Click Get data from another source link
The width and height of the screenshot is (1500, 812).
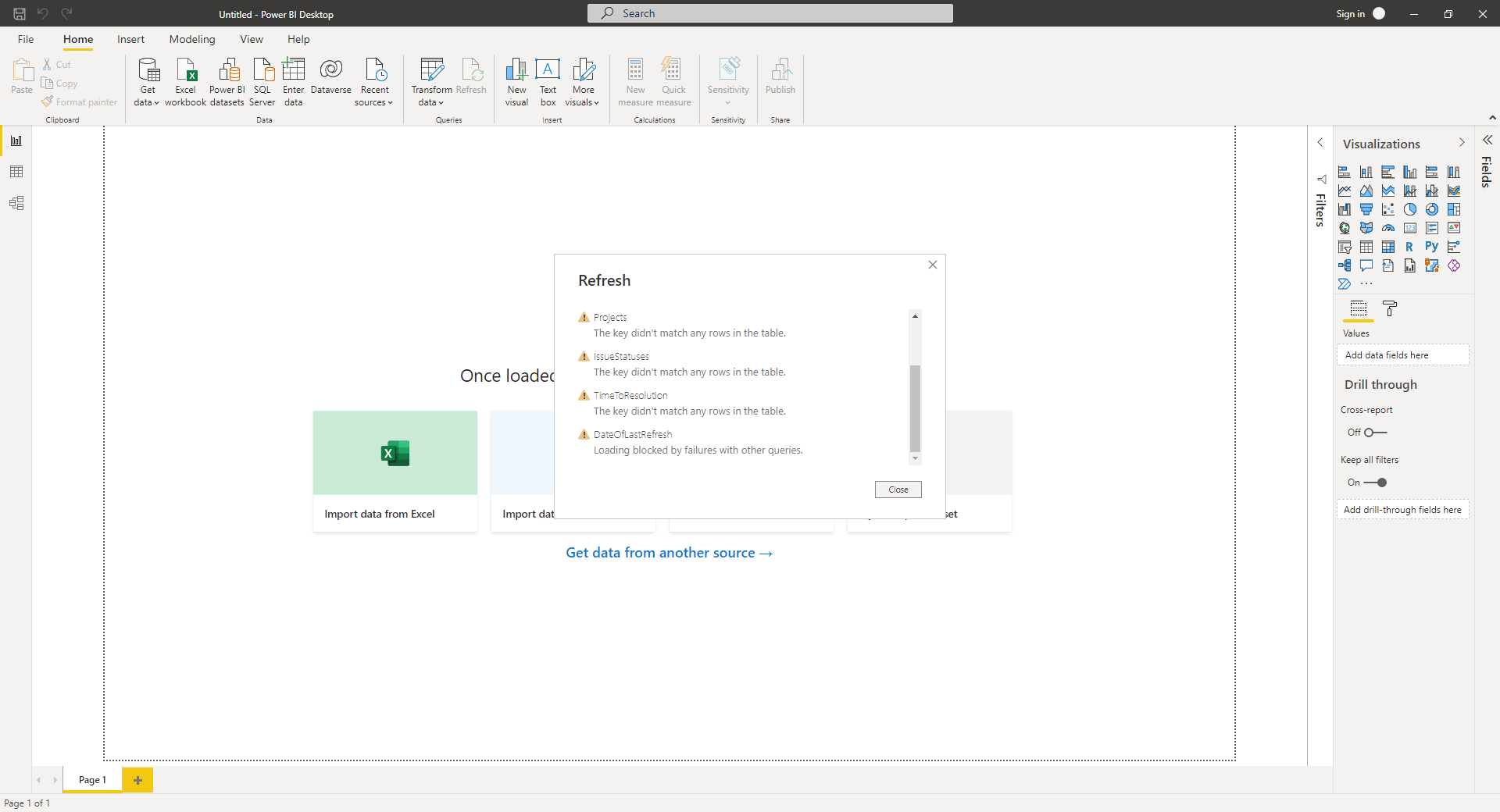[x=669, y=553]
